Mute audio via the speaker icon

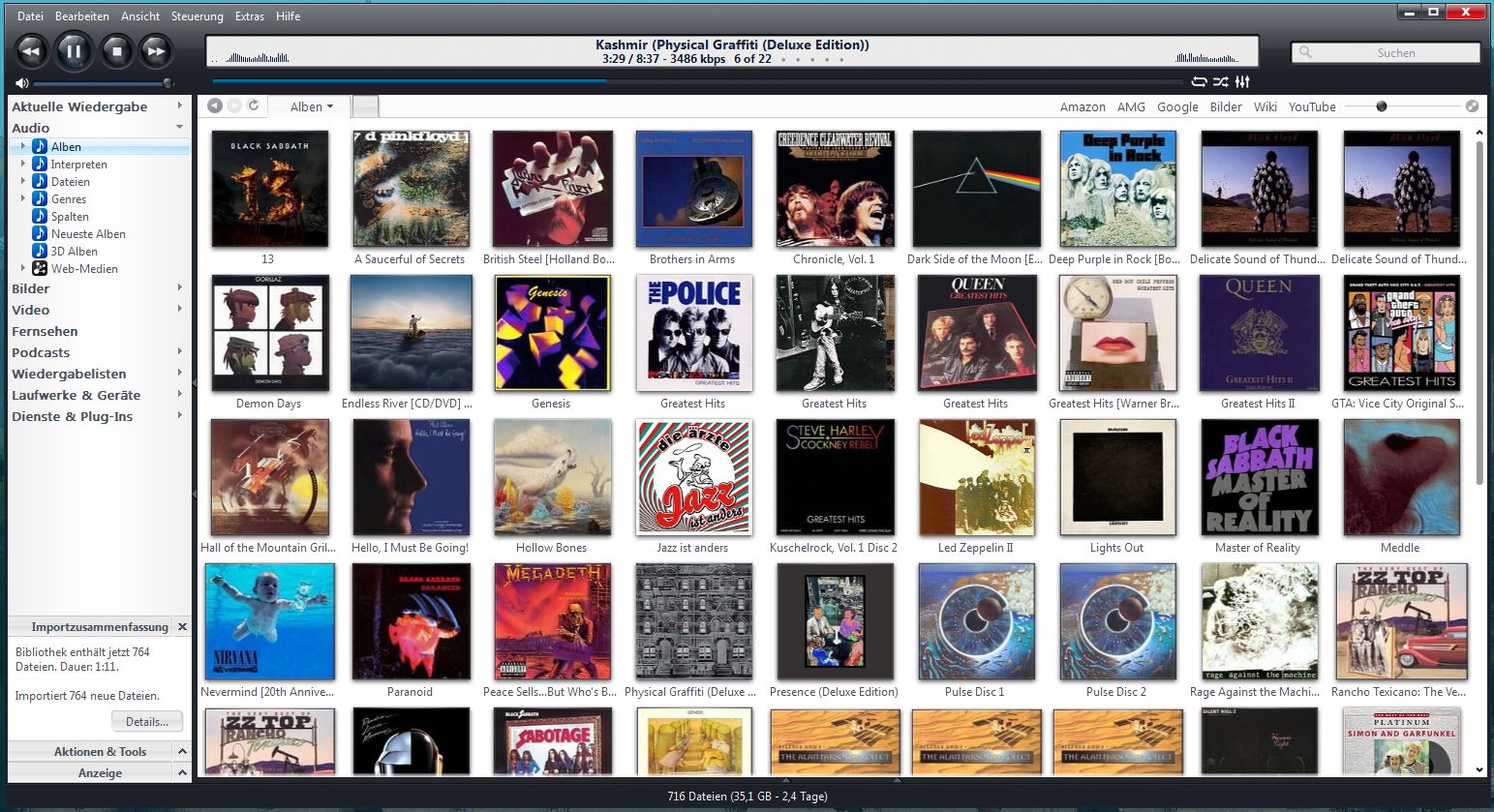(22, 83)
